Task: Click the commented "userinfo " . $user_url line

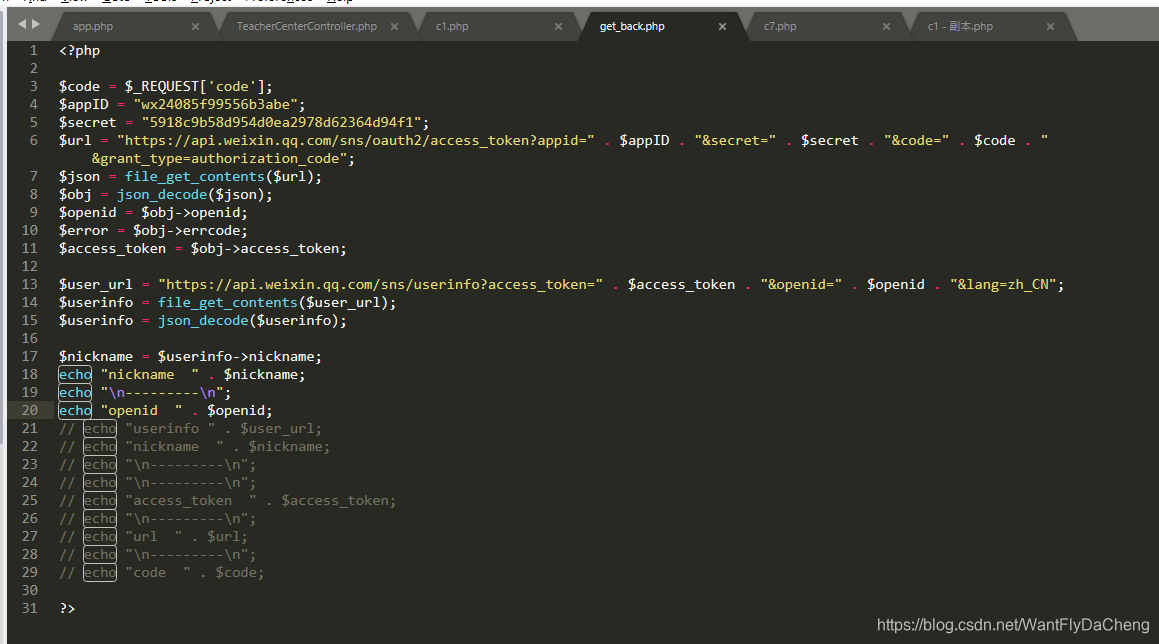Action: point(191,429)
